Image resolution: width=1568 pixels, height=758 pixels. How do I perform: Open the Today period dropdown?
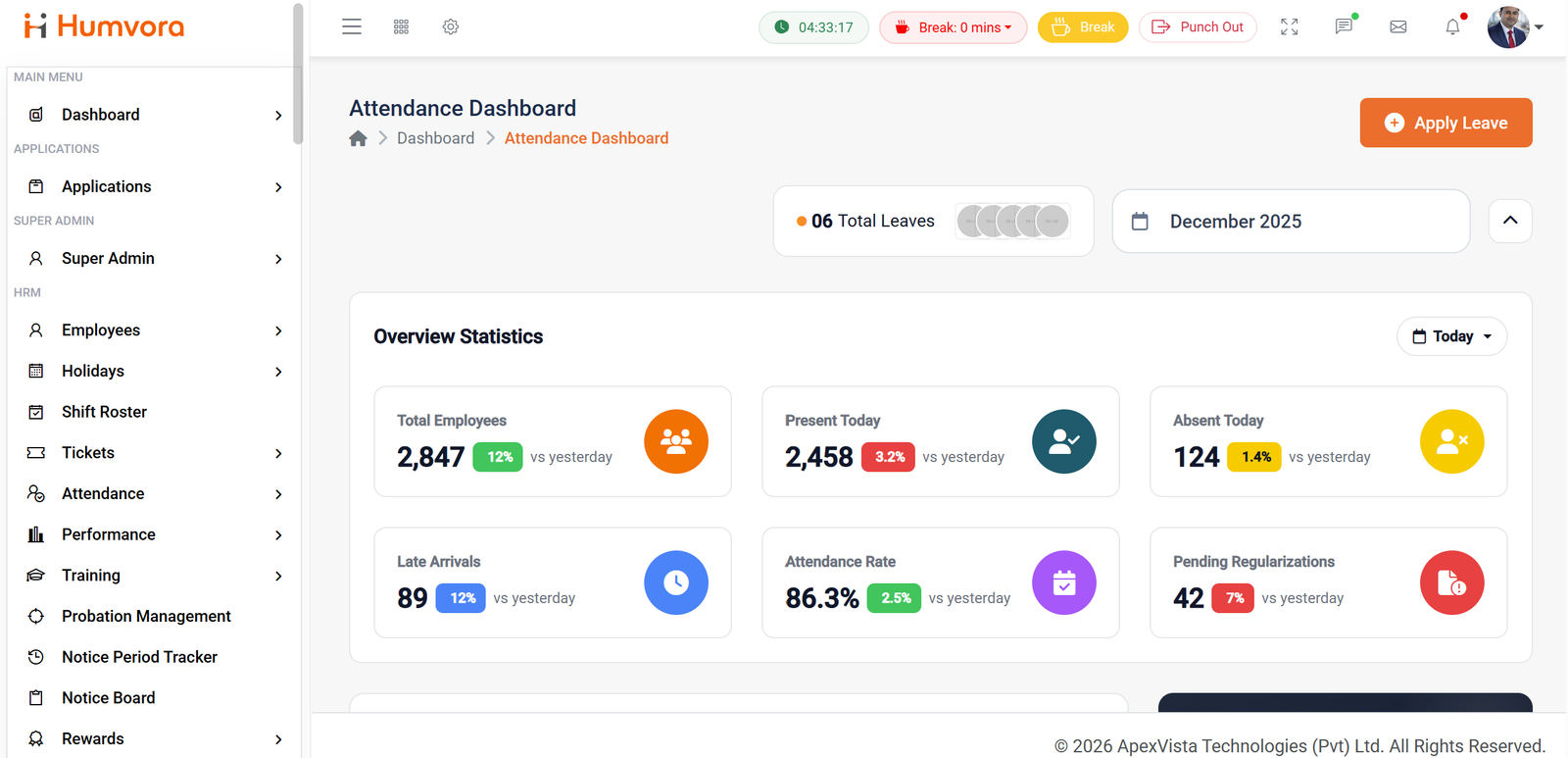pyautogui.click(x=1451, y=336)
